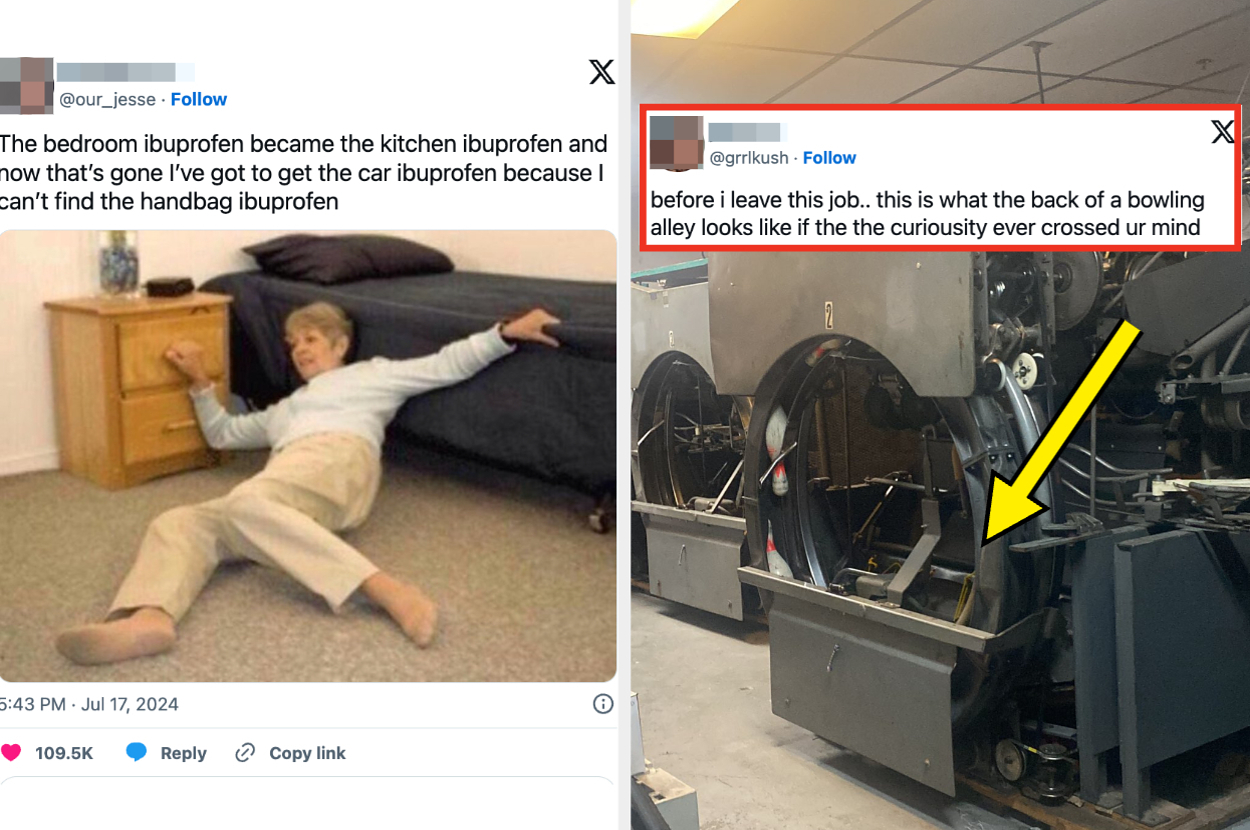Open the @our_jesse profile handle

point(104,99)
